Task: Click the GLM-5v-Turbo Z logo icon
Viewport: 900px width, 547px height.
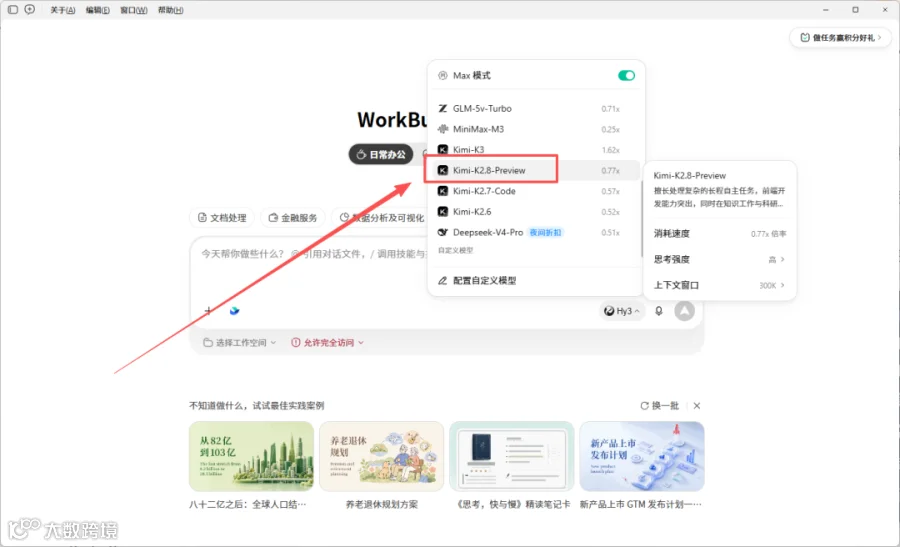Action: coord(443,108)
